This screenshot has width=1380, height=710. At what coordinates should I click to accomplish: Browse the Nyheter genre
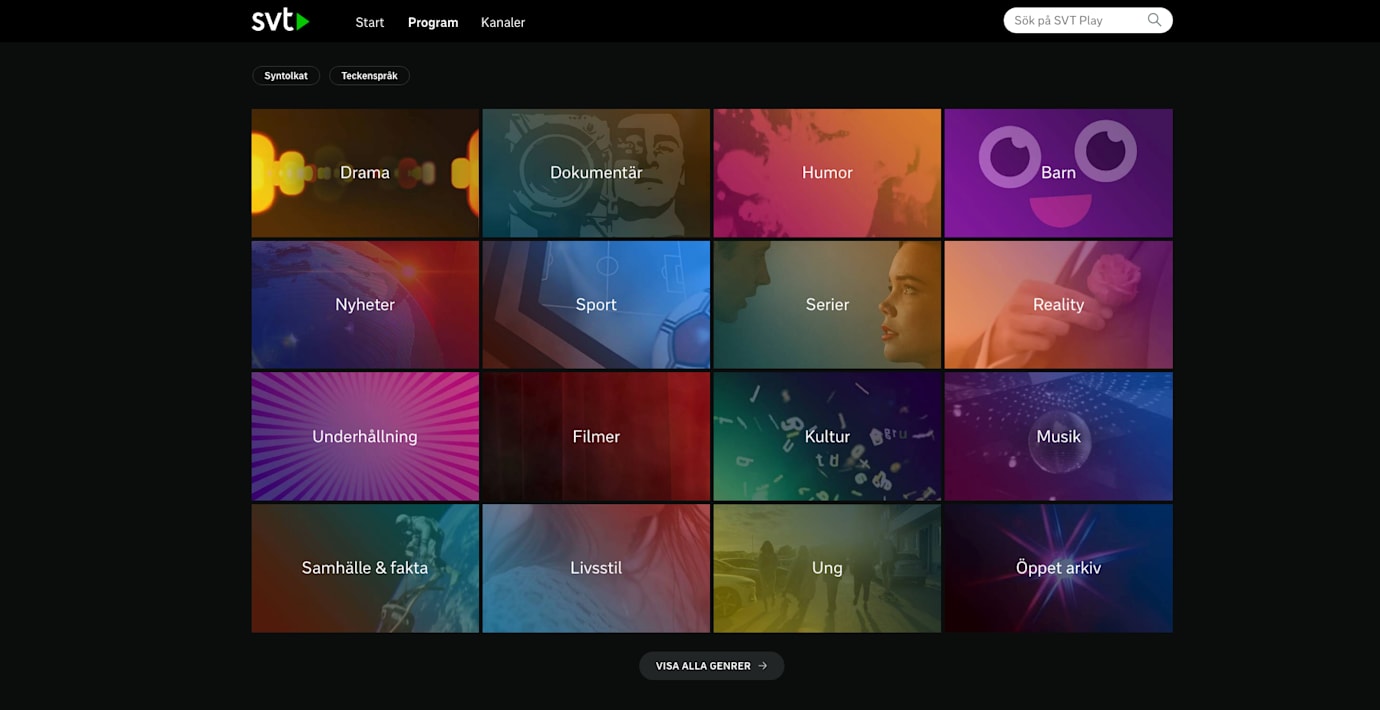(x=365, y=305)
